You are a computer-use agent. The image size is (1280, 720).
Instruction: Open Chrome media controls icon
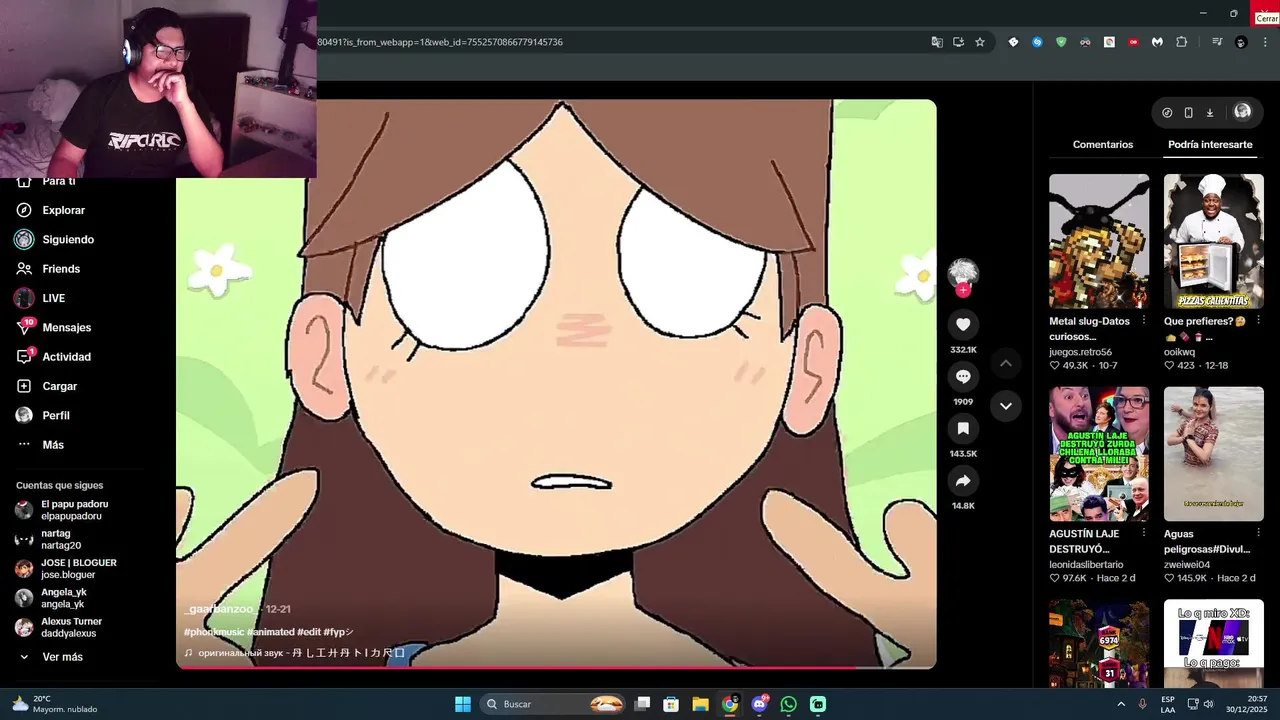pyautogui.click(x=1217, y=42)
